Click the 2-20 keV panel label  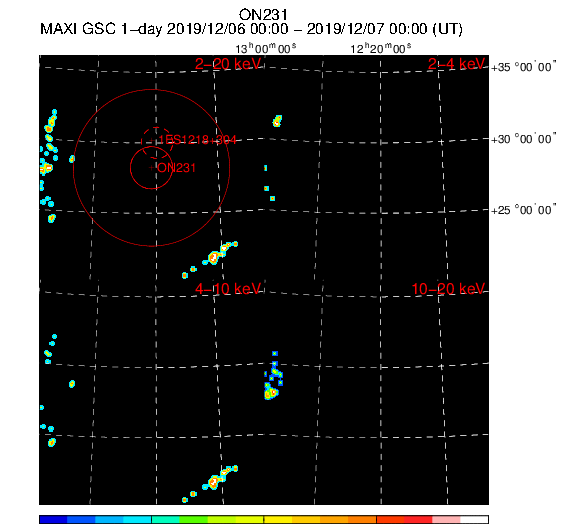[x=228, y=64]
